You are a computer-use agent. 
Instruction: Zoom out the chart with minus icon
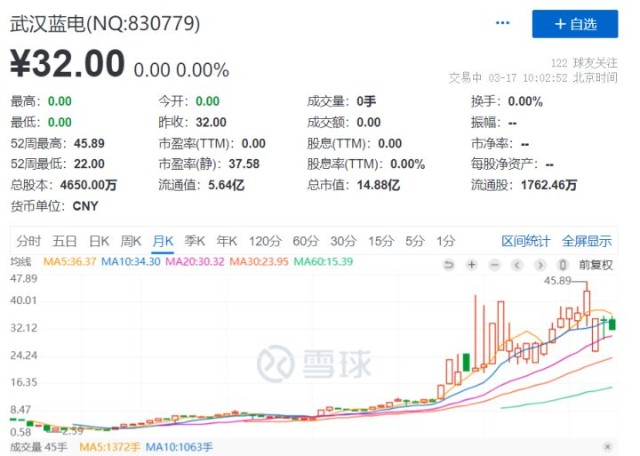click(494, 265)
